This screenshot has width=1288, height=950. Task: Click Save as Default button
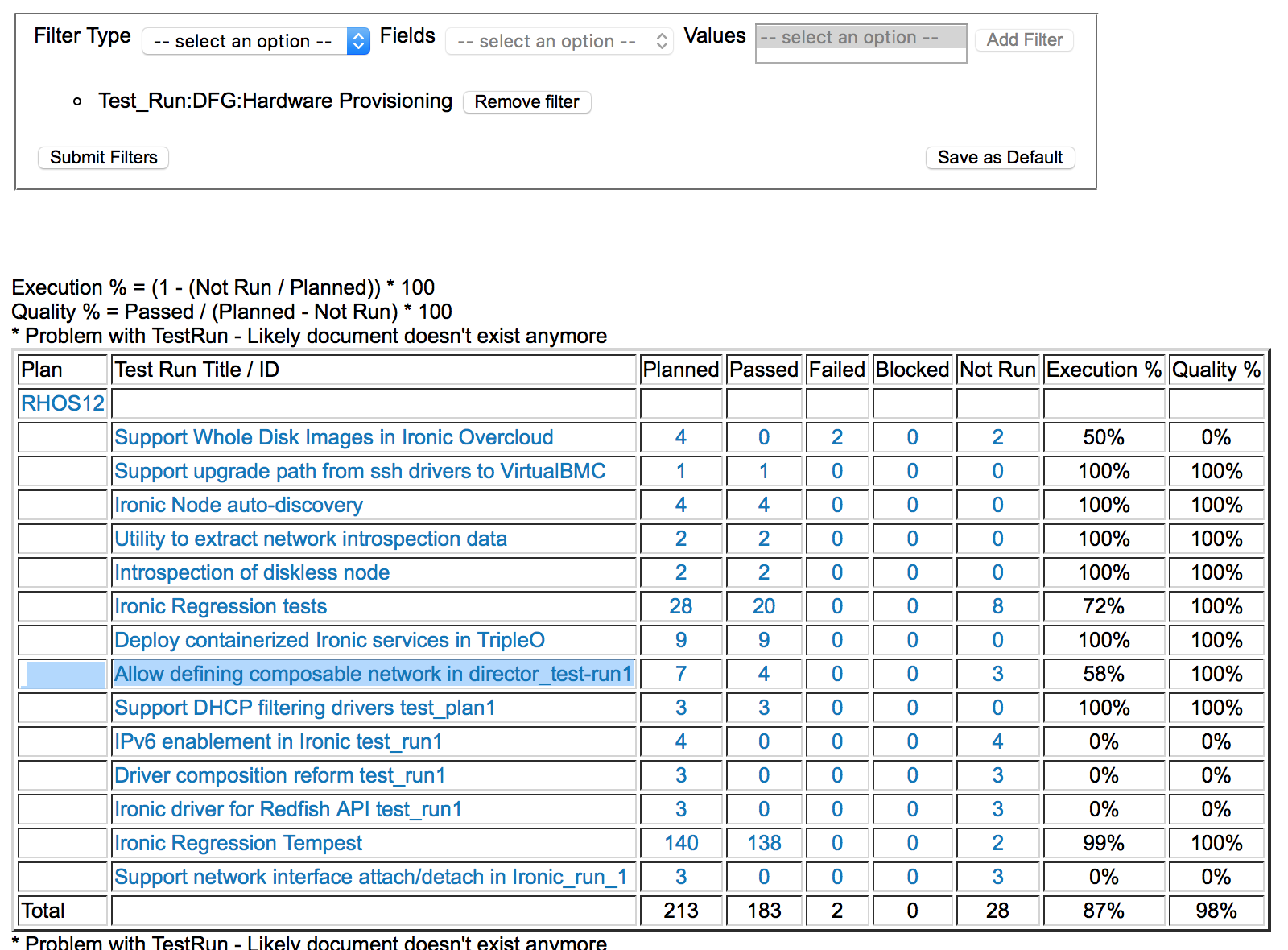tap(1000, 158)
